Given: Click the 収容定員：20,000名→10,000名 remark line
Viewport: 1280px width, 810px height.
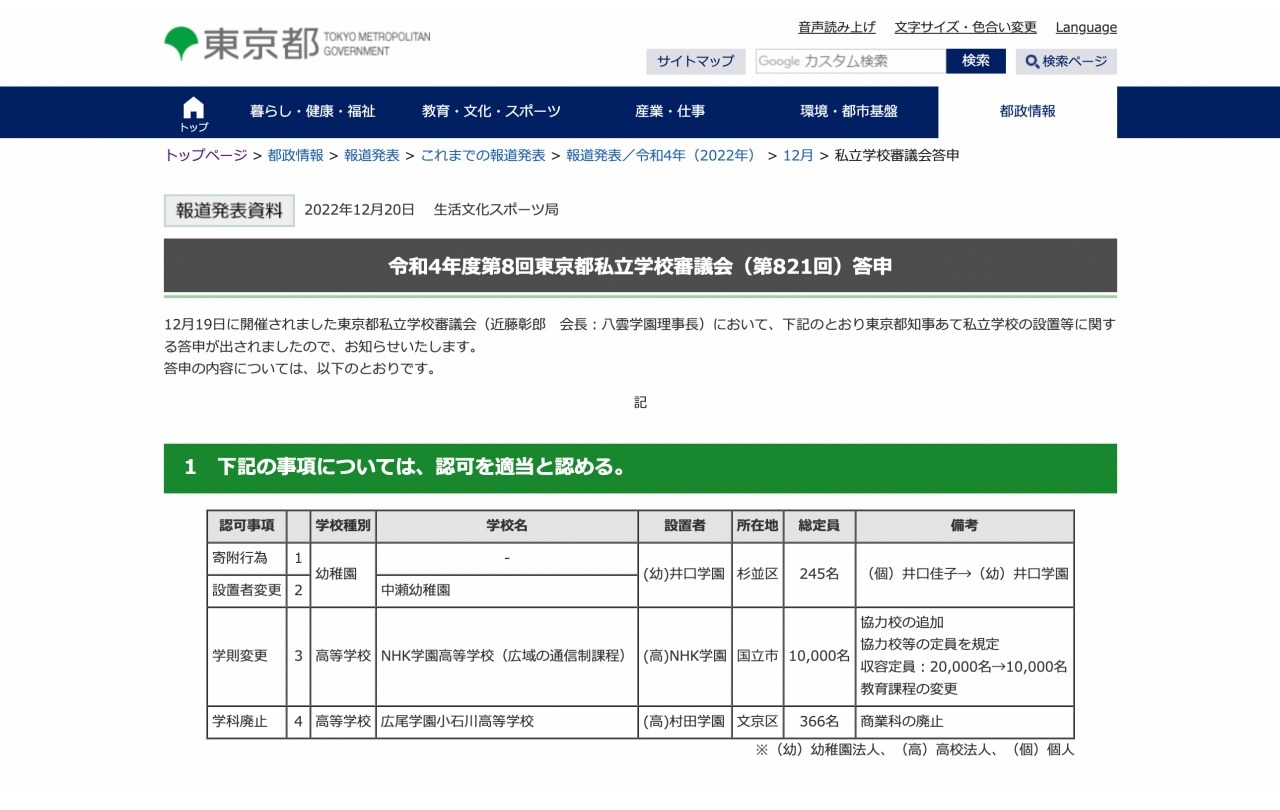Looking at the screenshot, I should coord(964,667).
